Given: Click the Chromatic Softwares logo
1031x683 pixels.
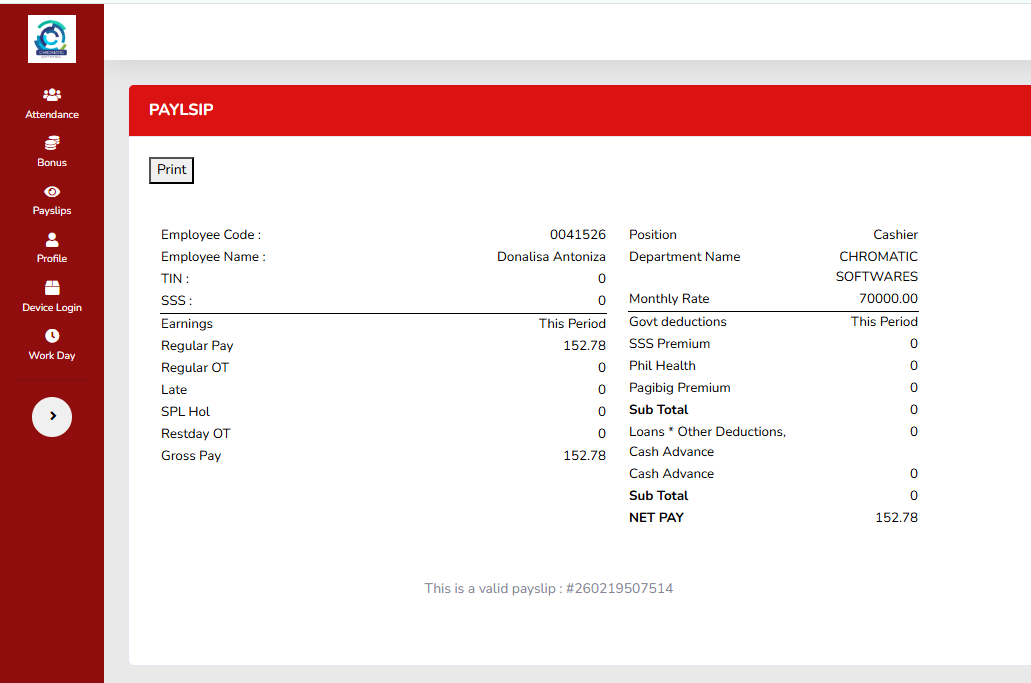Looking at the screenshot, I should 52,39.
